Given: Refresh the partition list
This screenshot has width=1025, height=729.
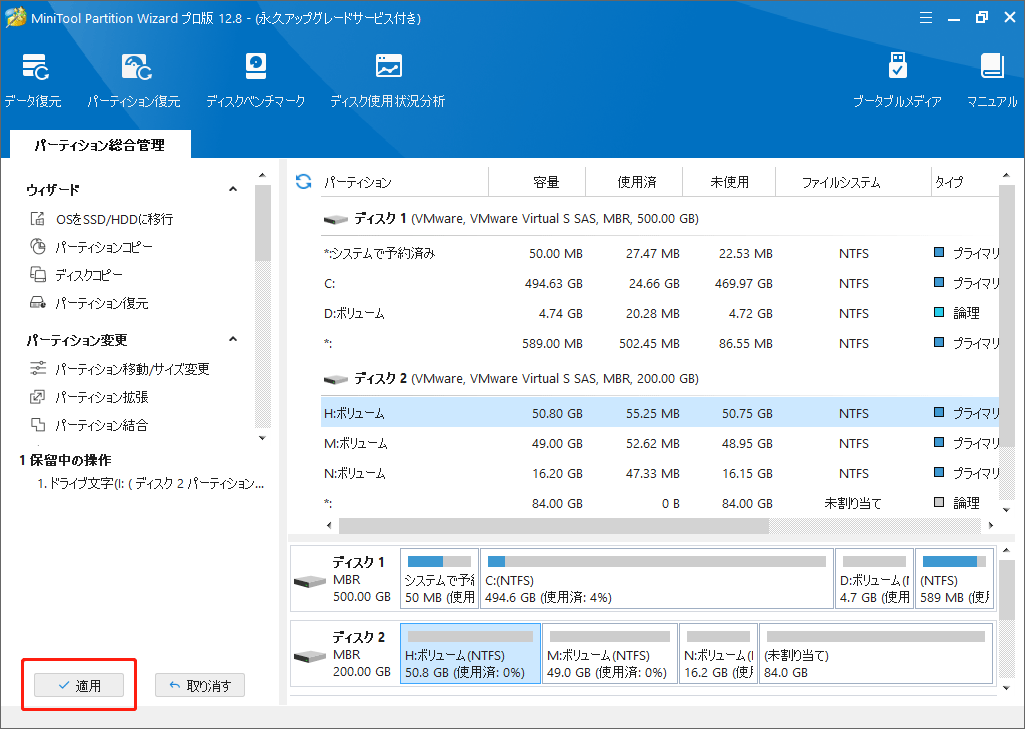Looking at the screenshot, I should point(303,182).
